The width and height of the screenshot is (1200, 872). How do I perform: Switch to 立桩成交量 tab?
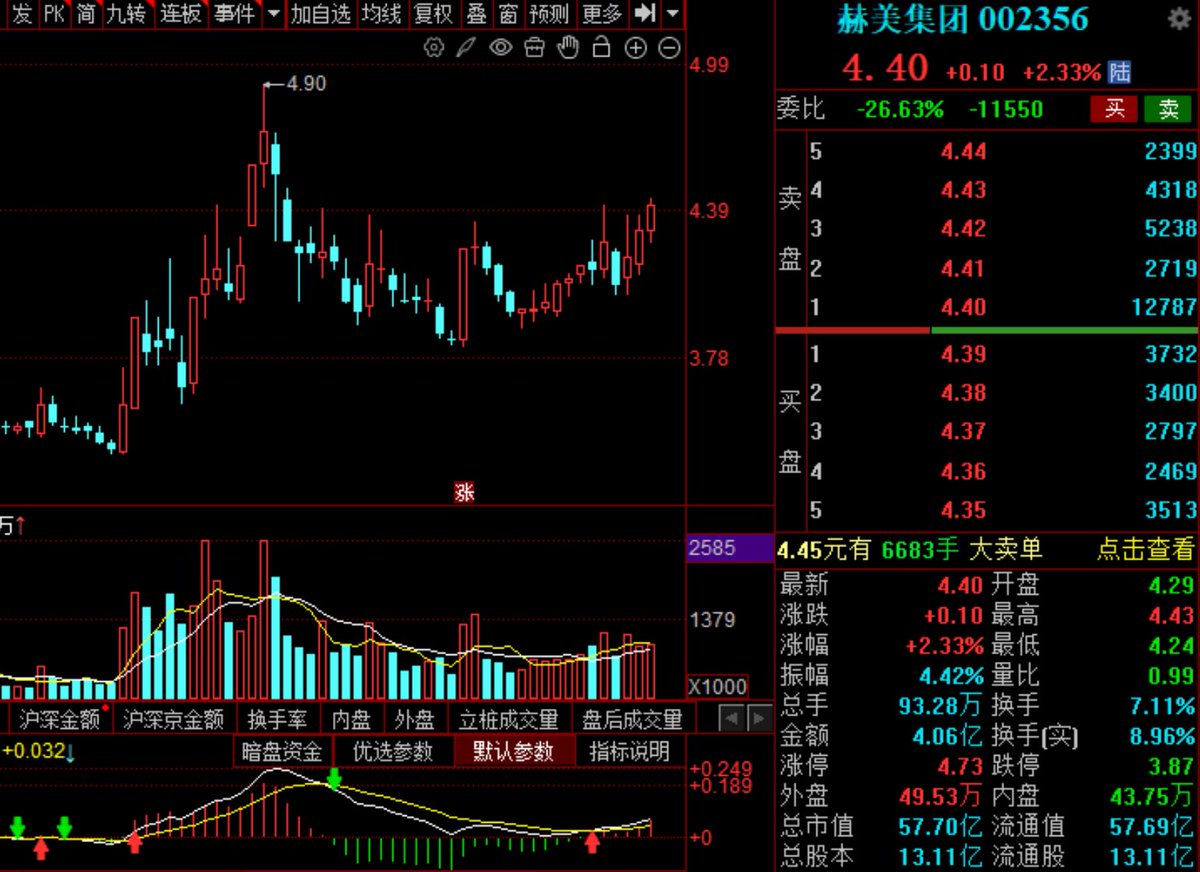click(508, 719)
